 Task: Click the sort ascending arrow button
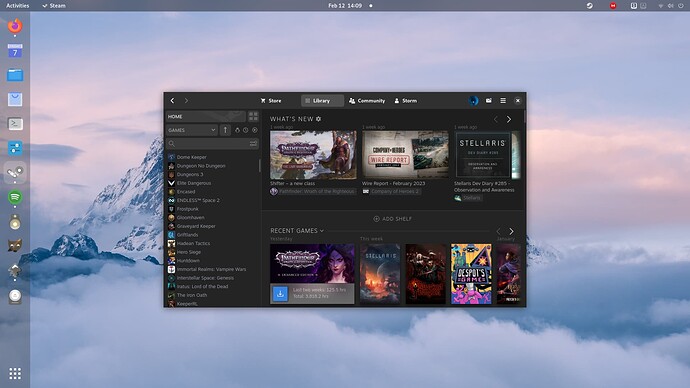(225, 130)
